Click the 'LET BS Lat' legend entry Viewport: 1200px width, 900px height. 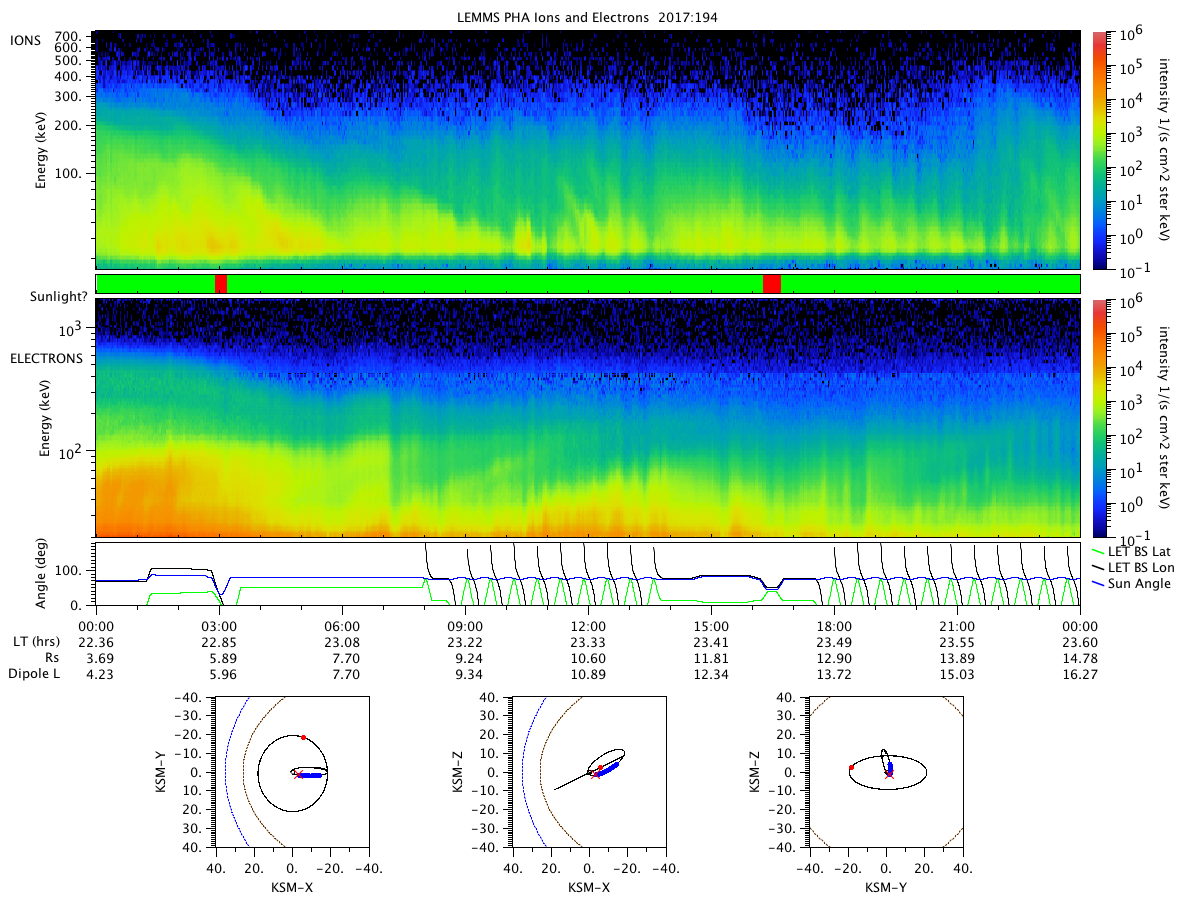pyautogui.click(x=1131, y=551)
